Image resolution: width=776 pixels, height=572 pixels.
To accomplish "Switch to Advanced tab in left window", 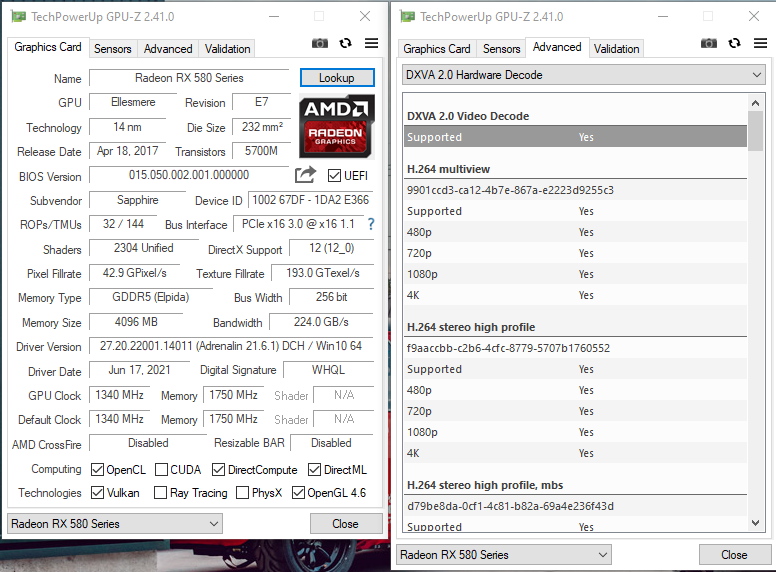I will click(168, 49).
